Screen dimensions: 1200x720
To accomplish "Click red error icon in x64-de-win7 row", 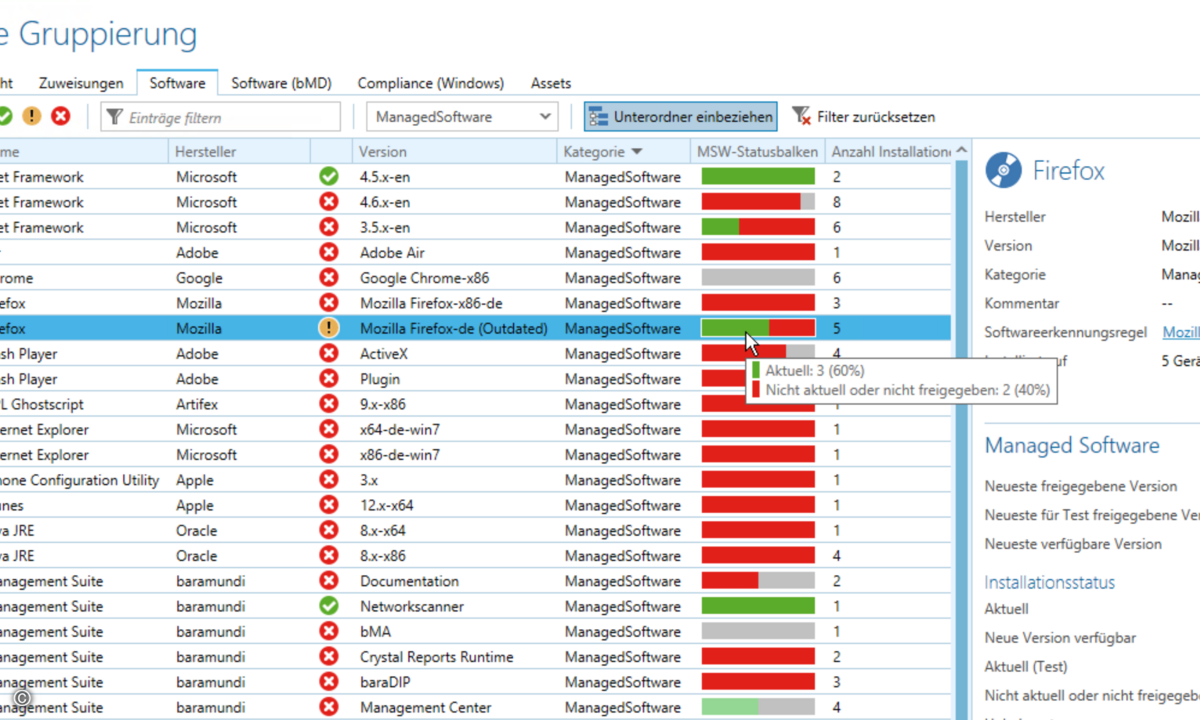I will coord(329,430).
